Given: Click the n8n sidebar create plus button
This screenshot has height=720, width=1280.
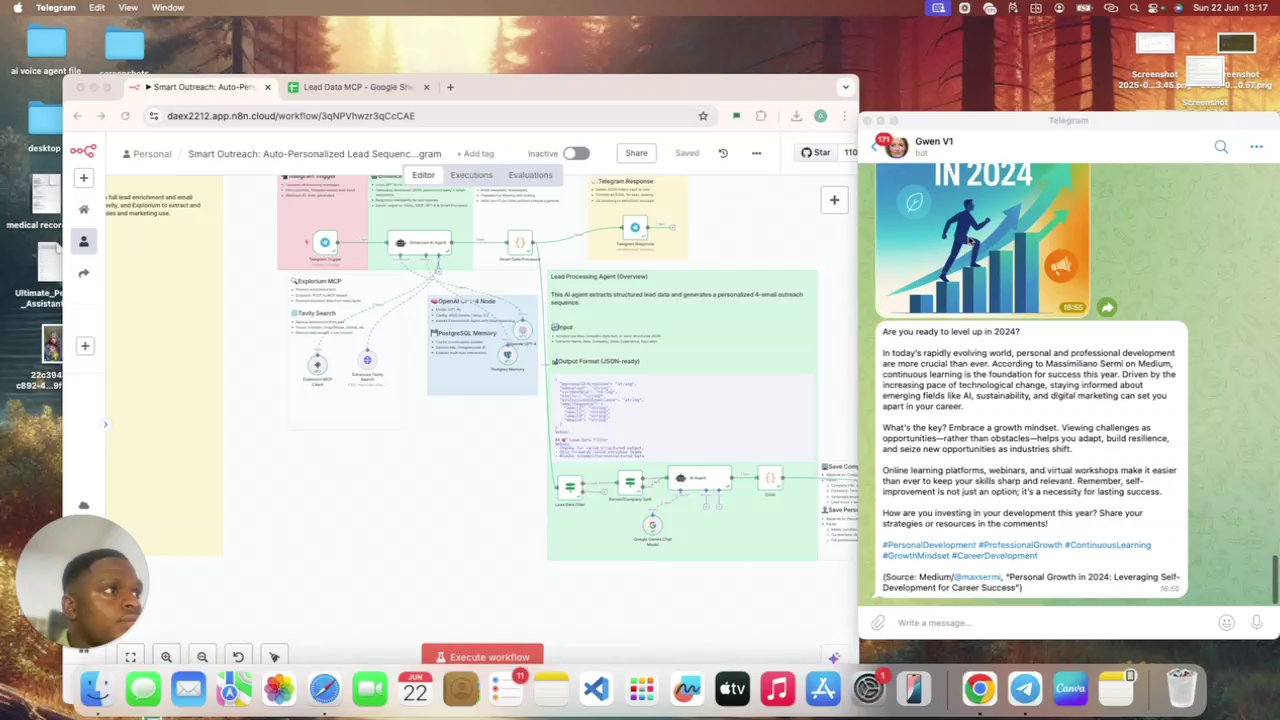Looking at the screenshot, I should [x=84, y=178].
